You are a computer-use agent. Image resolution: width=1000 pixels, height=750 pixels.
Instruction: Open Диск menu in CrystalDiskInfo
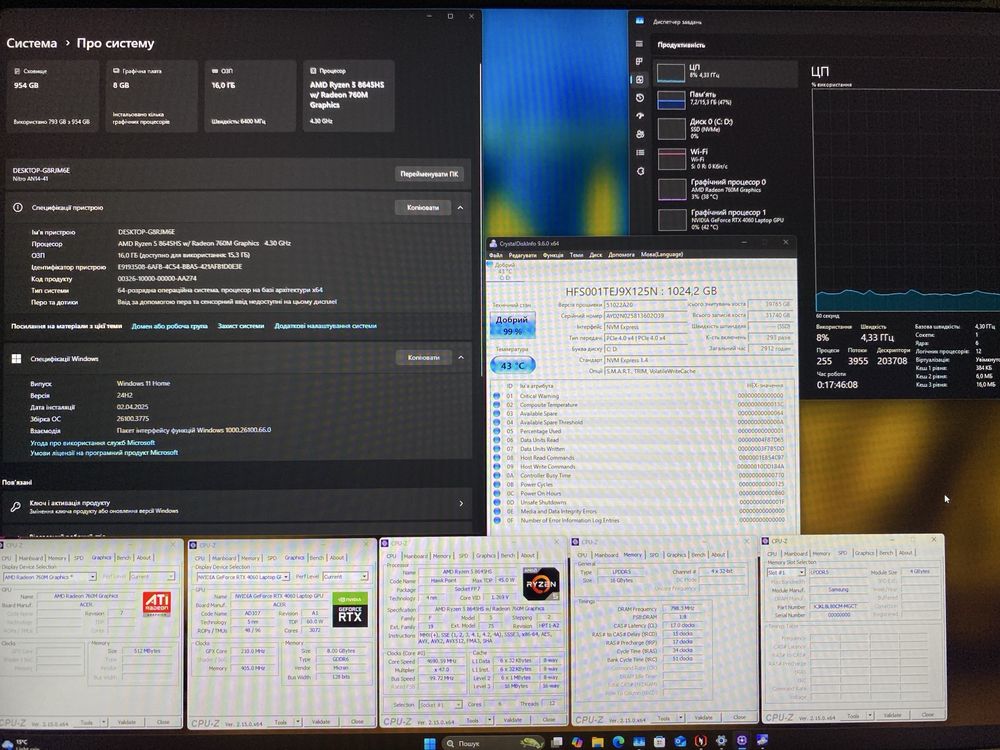coord(596,254)
